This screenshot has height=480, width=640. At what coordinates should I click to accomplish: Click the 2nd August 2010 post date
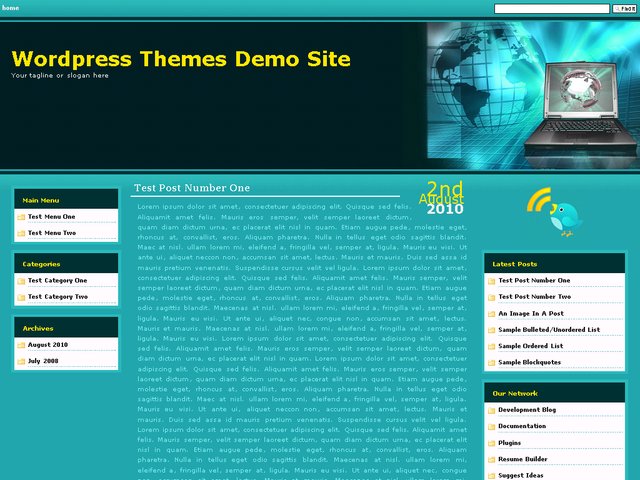441,198
